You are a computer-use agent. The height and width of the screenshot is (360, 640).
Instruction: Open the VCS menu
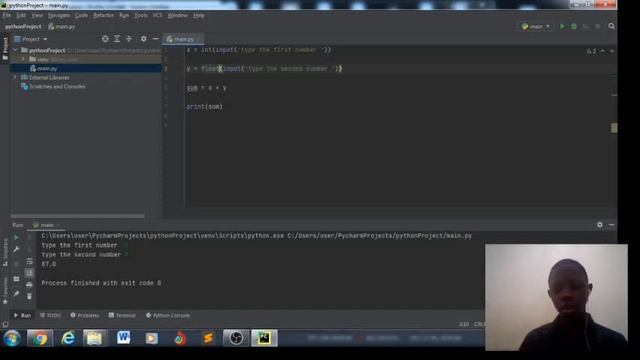click(x=157, y=15)
